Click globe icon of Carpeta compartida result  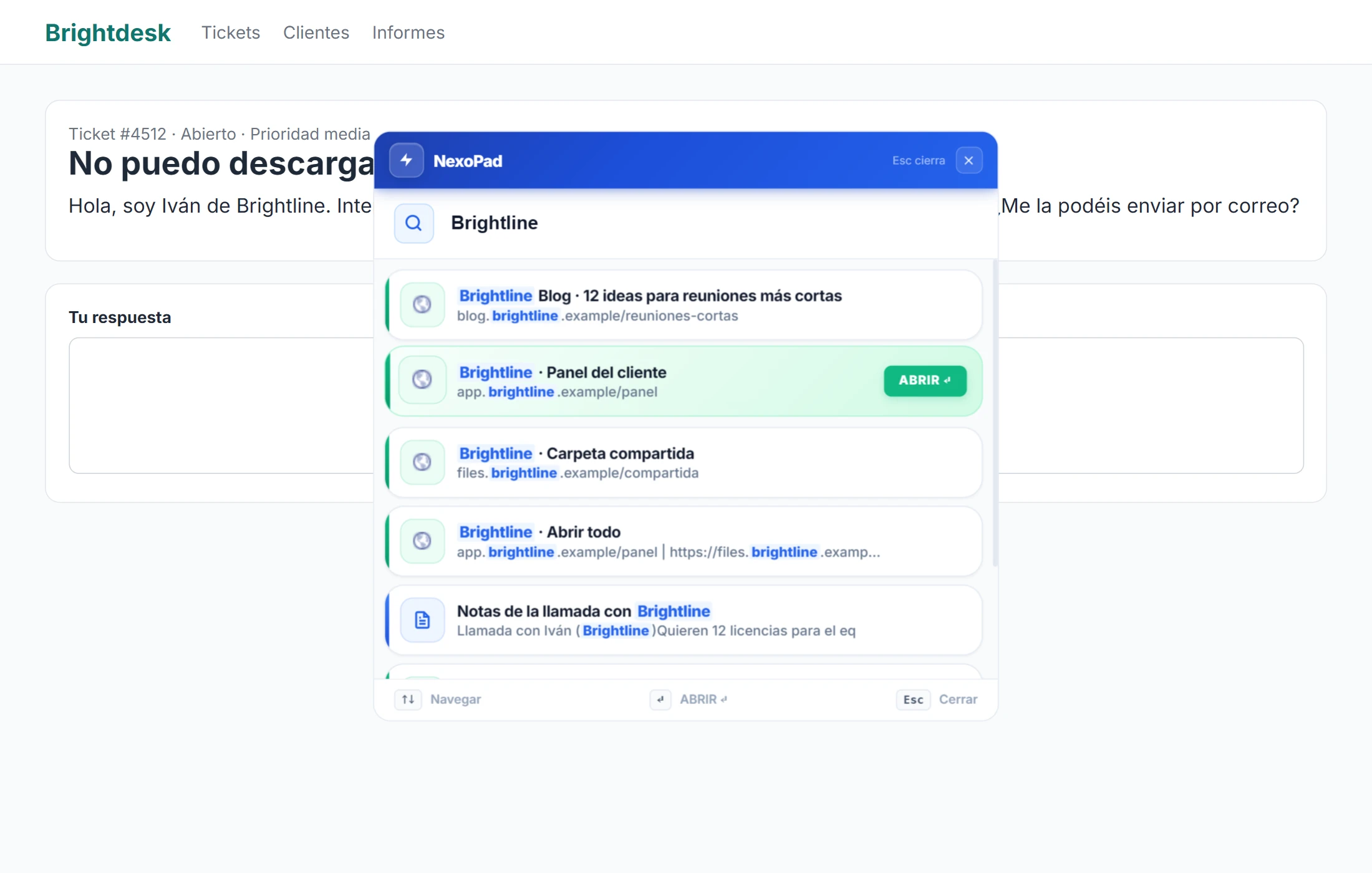tap(422, 462)
